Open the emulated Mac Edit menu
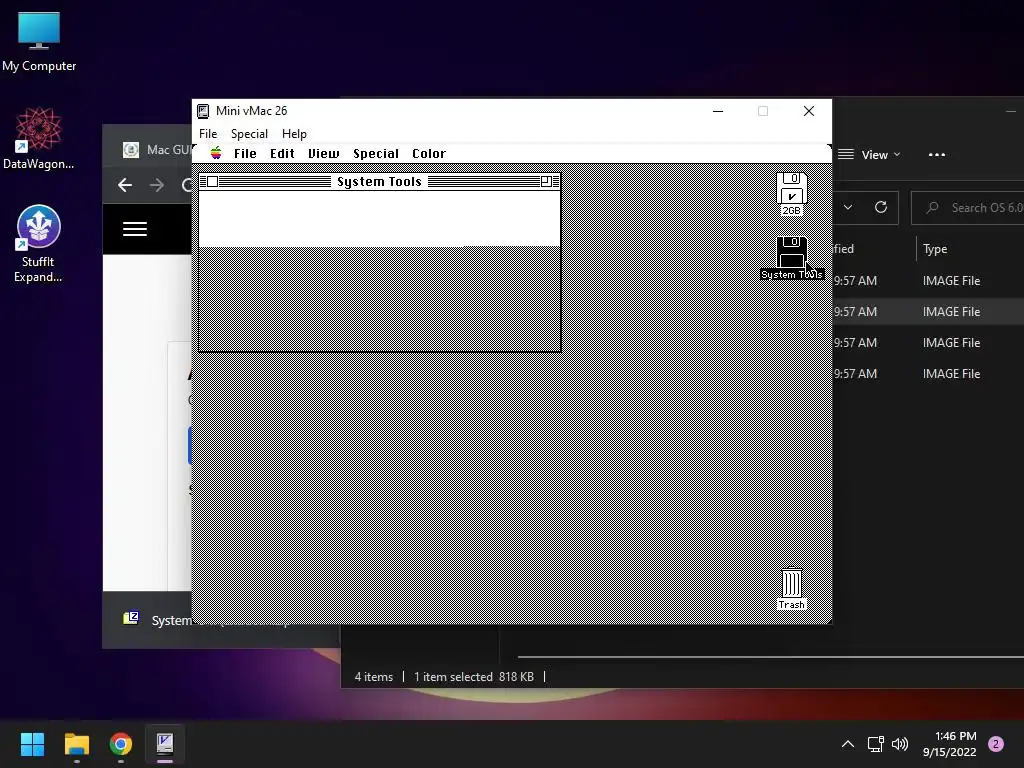Viewport: 1024px width, 768px height. point(282,153)
